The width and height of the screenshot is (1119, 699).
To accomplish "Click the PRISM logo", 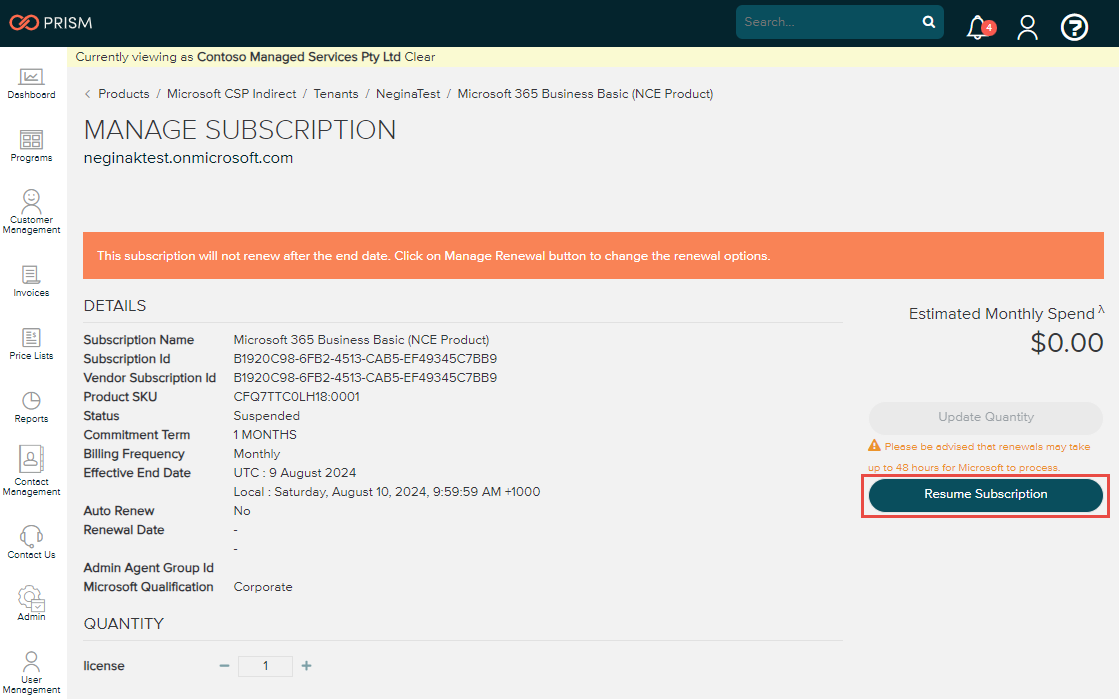I will click(x=51, y=23).
